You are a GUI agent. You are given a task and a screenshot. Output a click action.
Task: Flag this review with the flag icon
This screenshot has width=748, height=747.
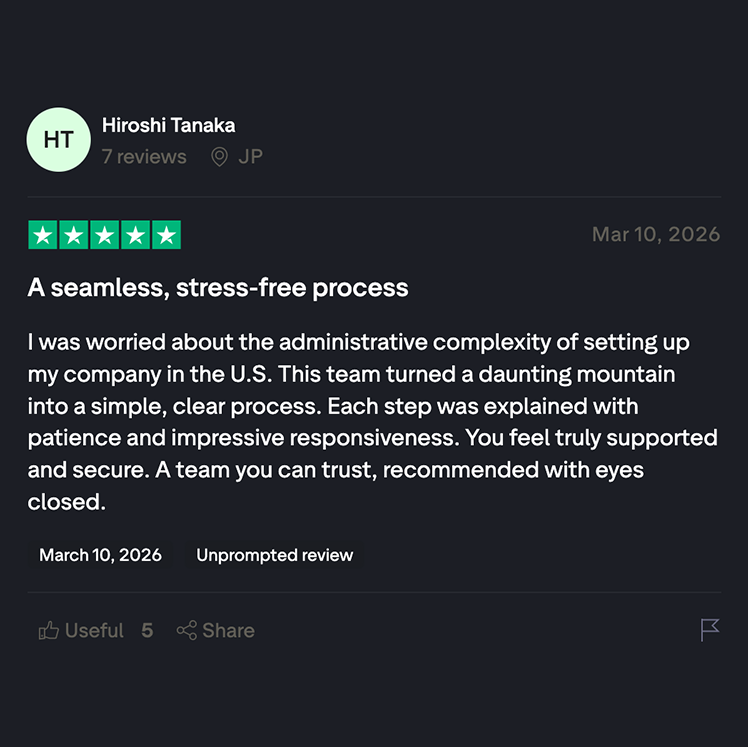pos(710,630)
